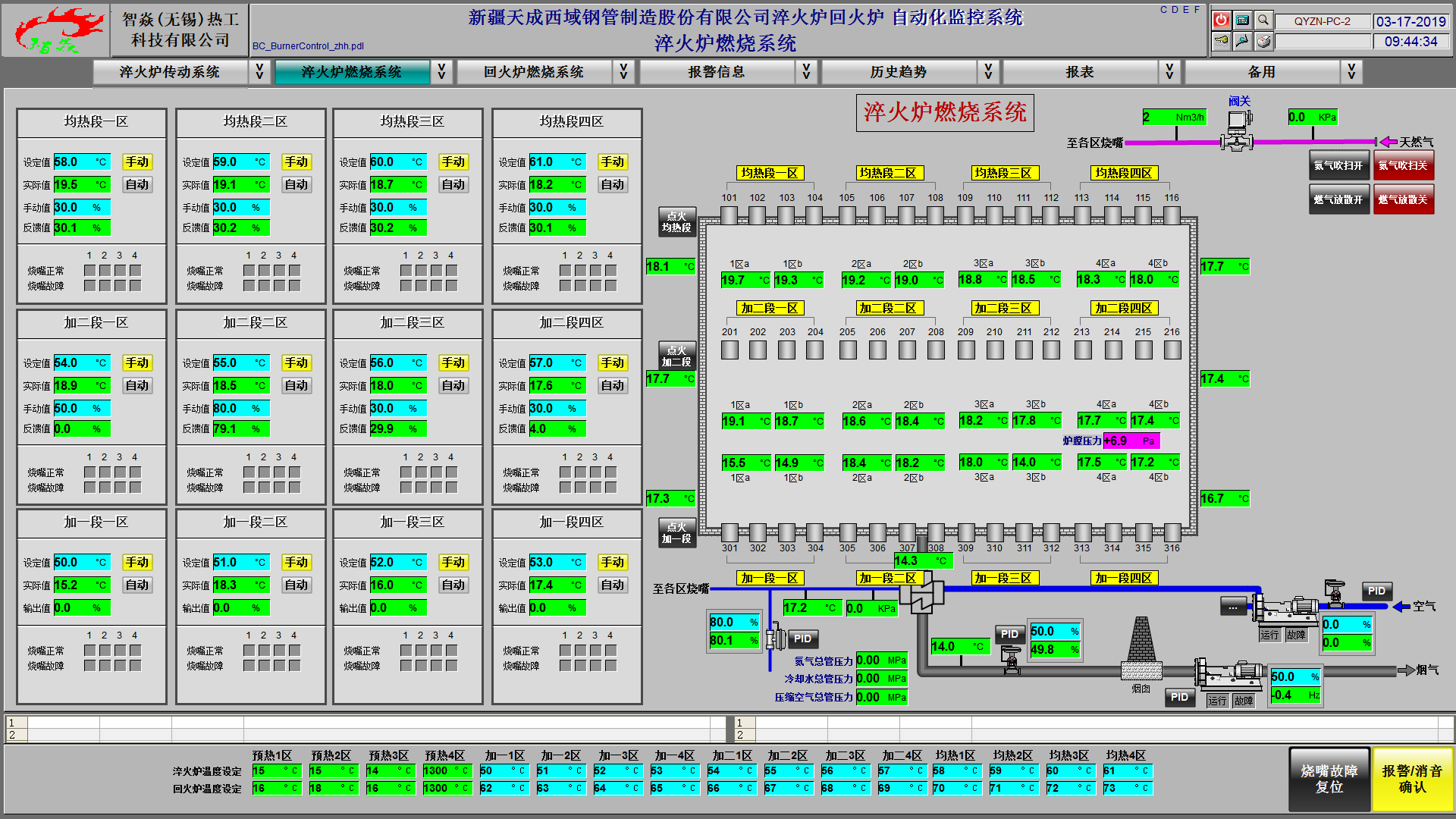This screenshot has width=1456, height=819.
Task: Go to the 报警信息 tab
Action: click(717, 72)
